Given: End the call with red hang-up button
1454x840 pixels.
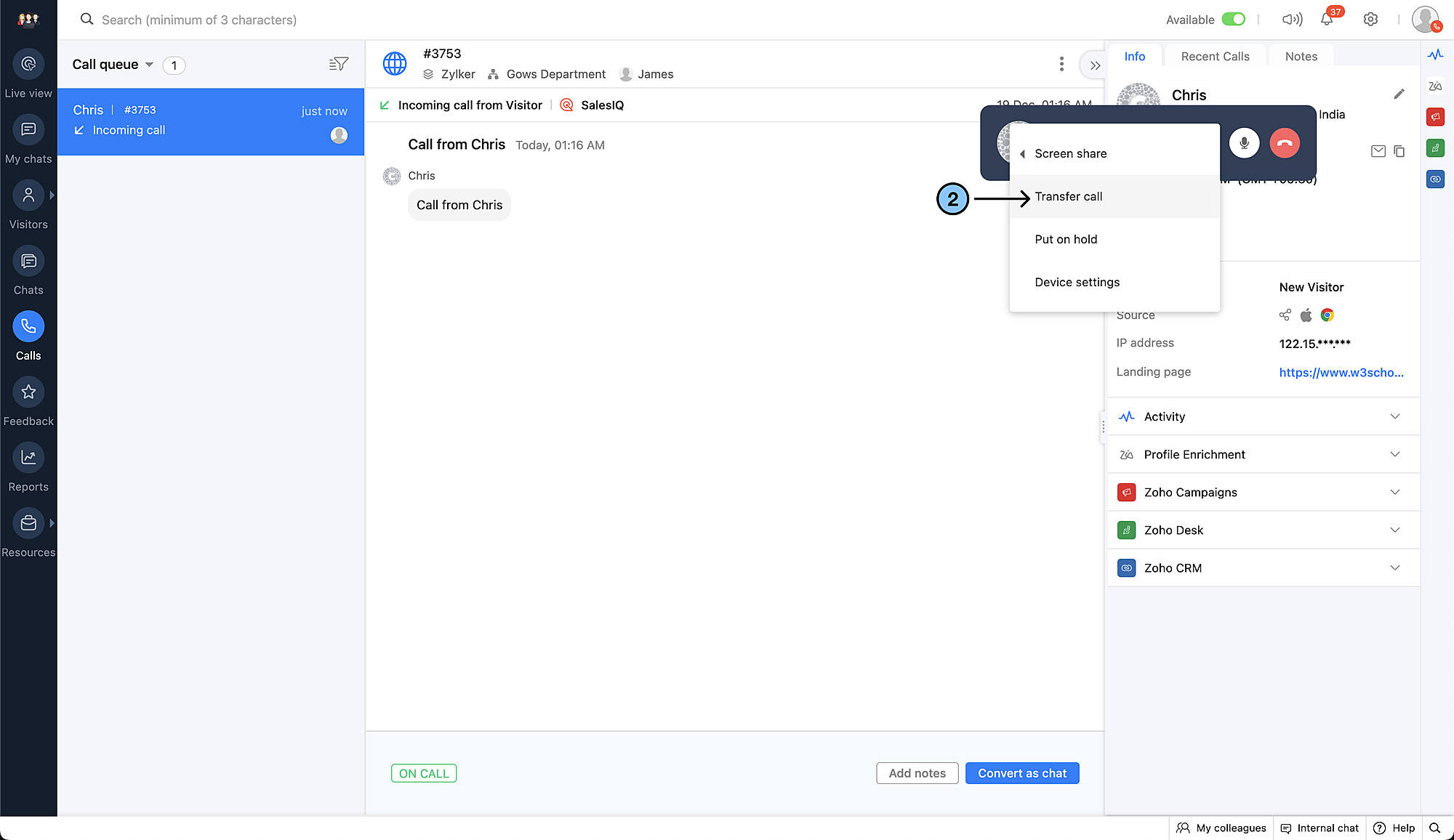Looking at the screenshot, I should (1285, 143).
